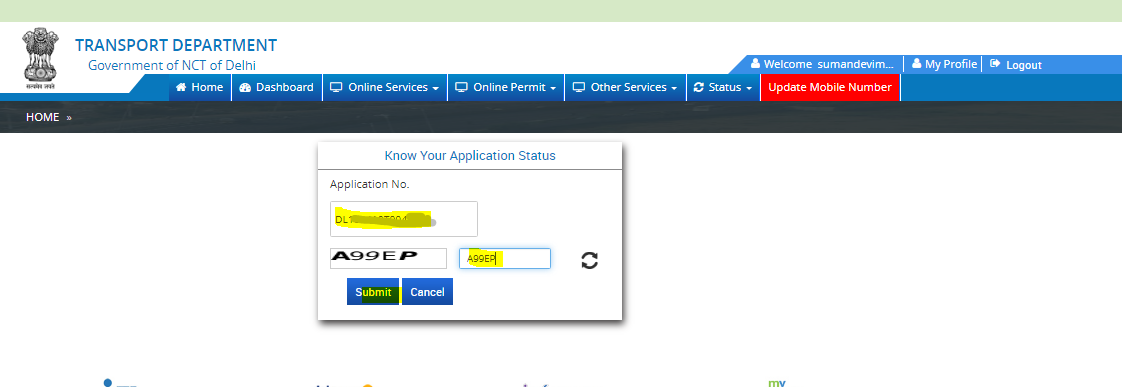Click the A99EP captcha image
Screen dimensions: 1122x387
(x=388, y=258)
